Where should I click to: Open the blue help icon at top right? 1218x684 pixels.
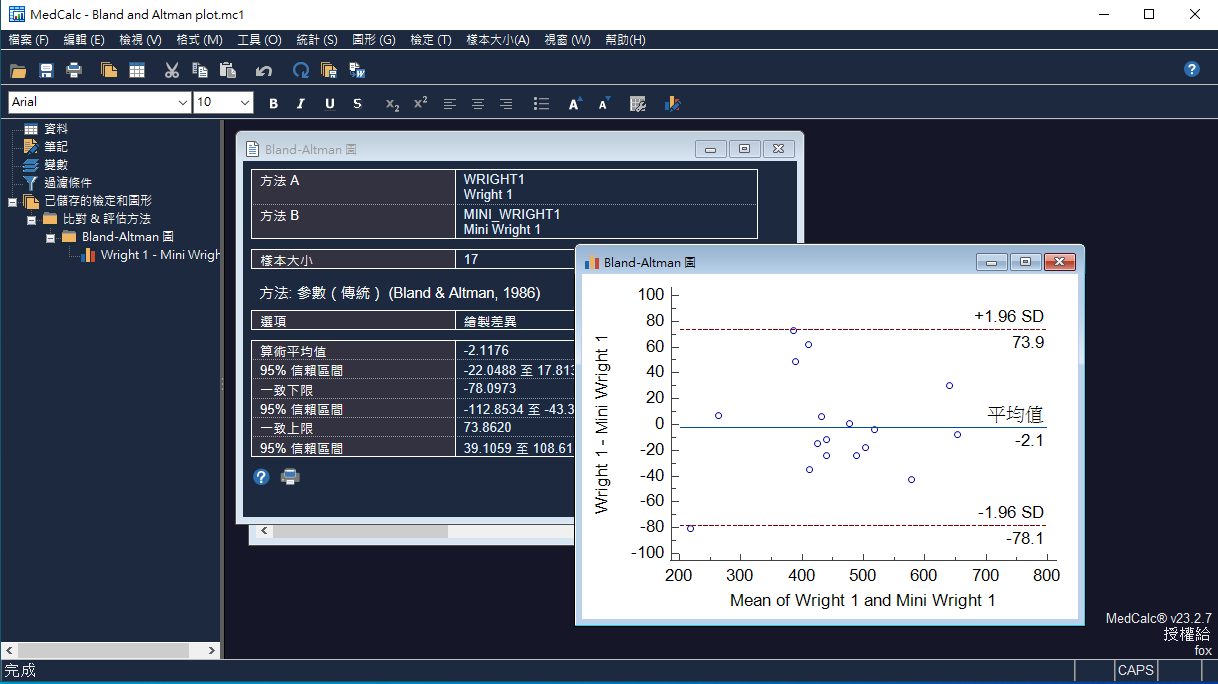coord(1192,69)
